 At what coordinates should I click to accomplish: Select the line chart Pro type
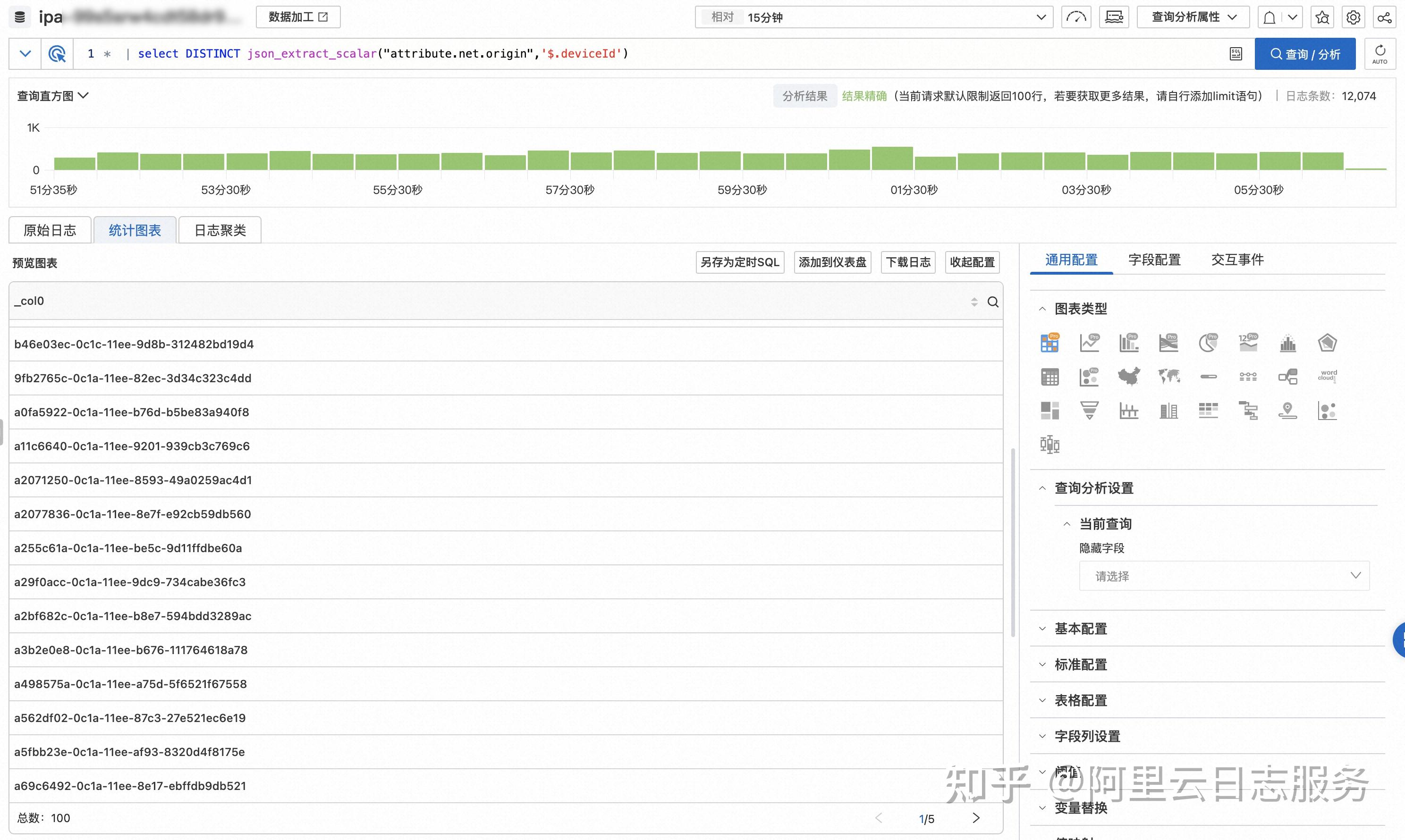[x=1089, y=343]
